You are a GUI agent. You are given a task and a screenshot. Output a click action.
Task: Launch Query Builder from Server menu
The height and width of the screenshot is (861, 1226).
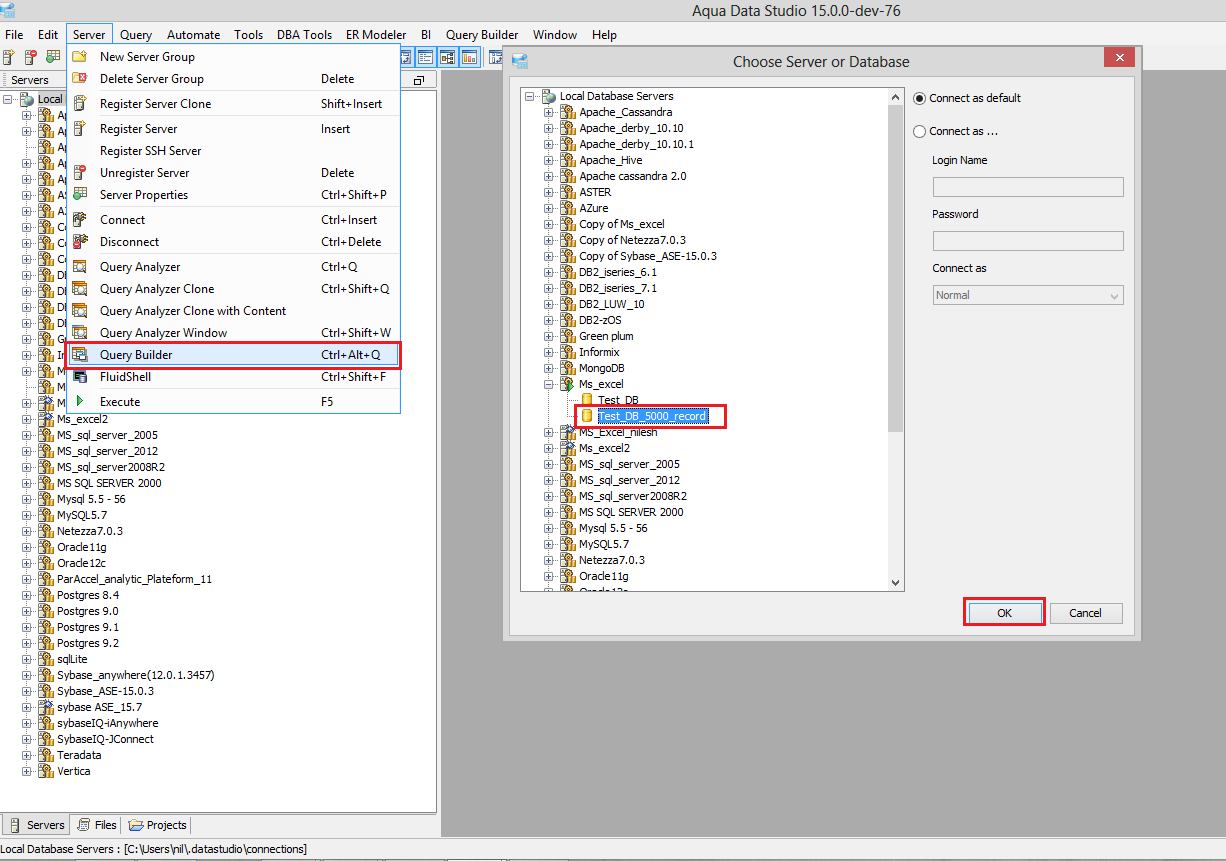pyautogui.click(x=234, y=355)
